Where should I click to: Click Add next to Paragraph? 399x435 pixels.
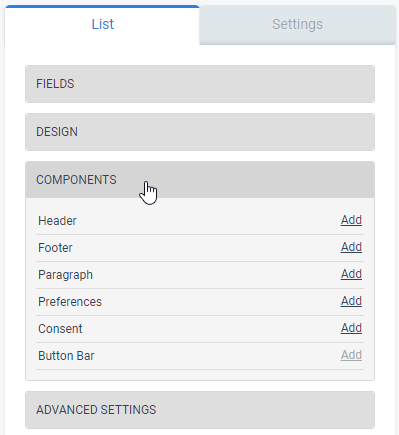point(351,274)
